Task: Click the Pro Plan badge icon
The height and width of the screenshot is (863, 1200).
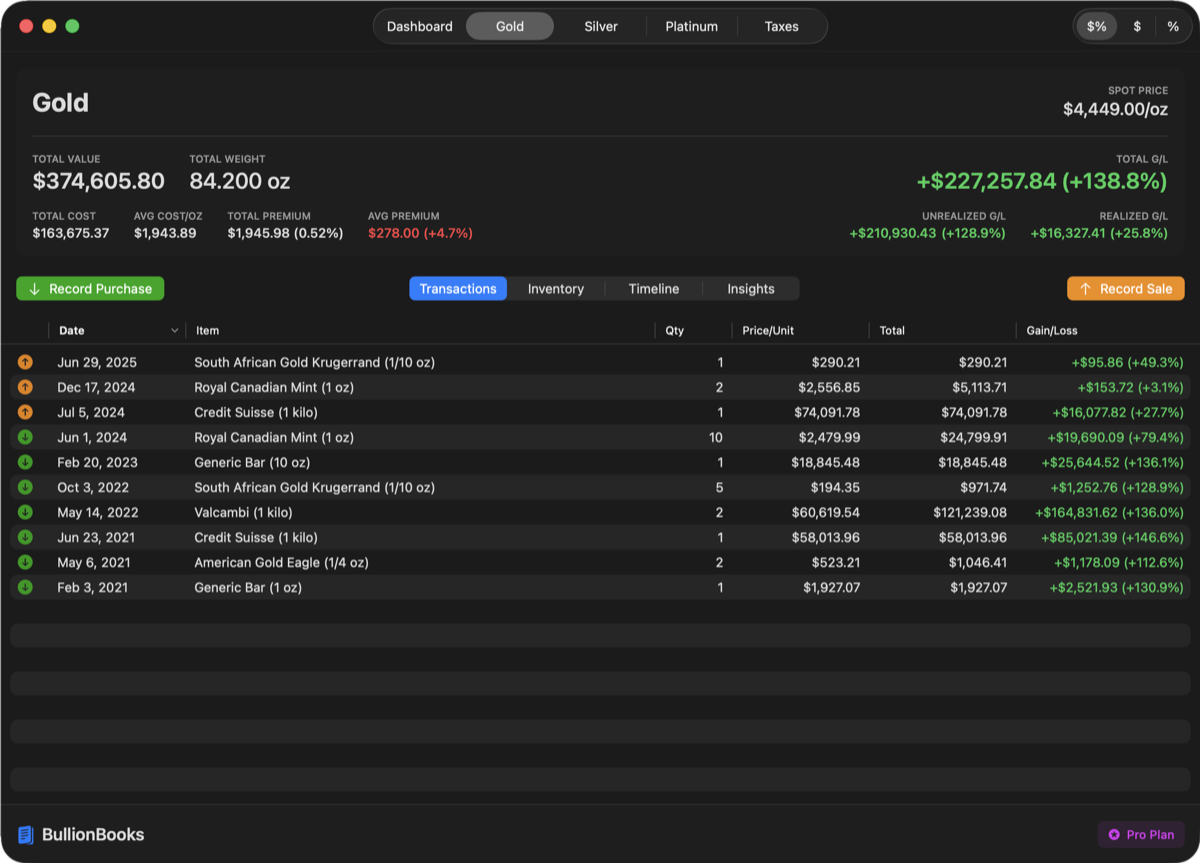Action: point(1115,835)
